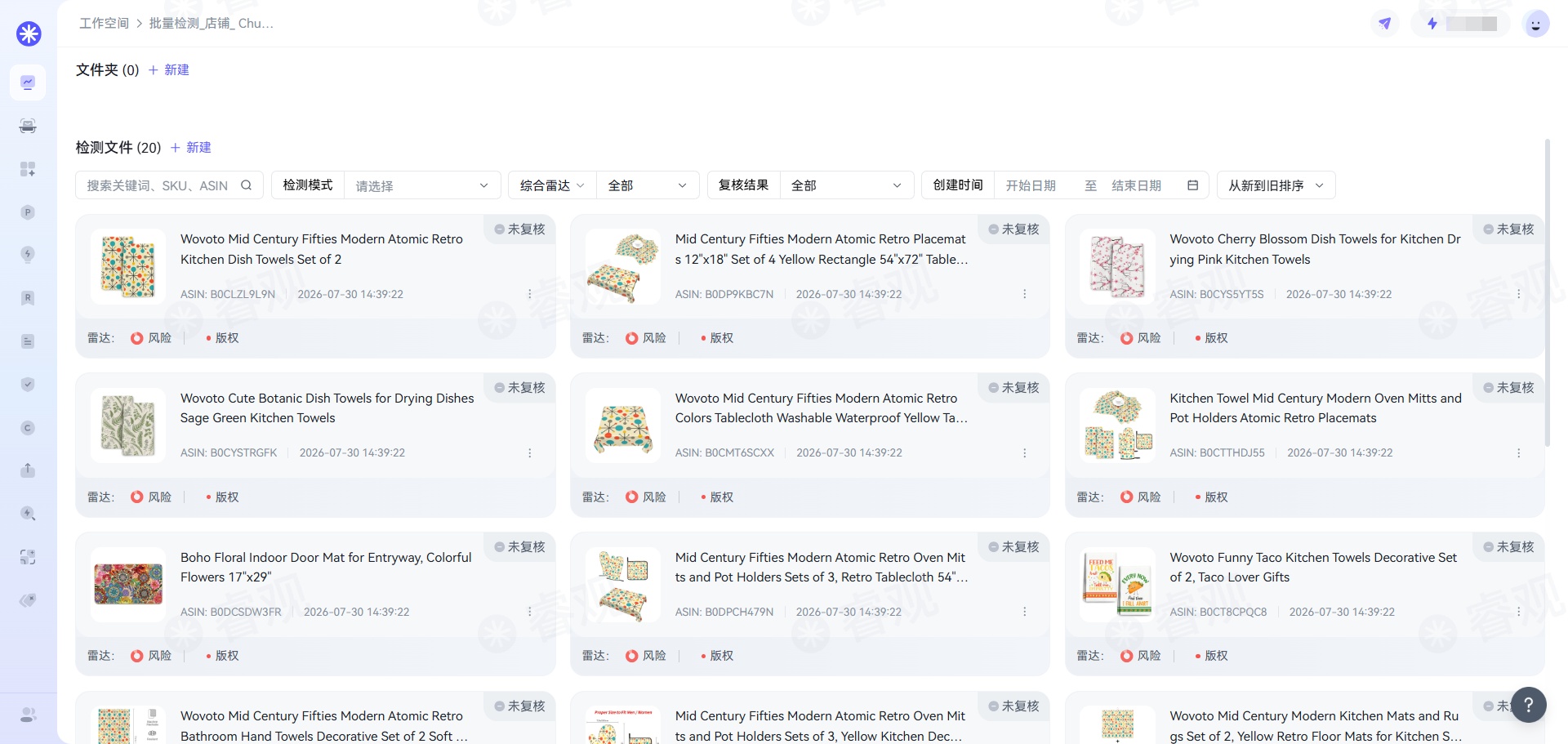Image resolution: width=1568 pixels, height=744 pixels.
Task: Click the blue snowflake app logo
Action: pyautogui.click(x=29, y=33)
